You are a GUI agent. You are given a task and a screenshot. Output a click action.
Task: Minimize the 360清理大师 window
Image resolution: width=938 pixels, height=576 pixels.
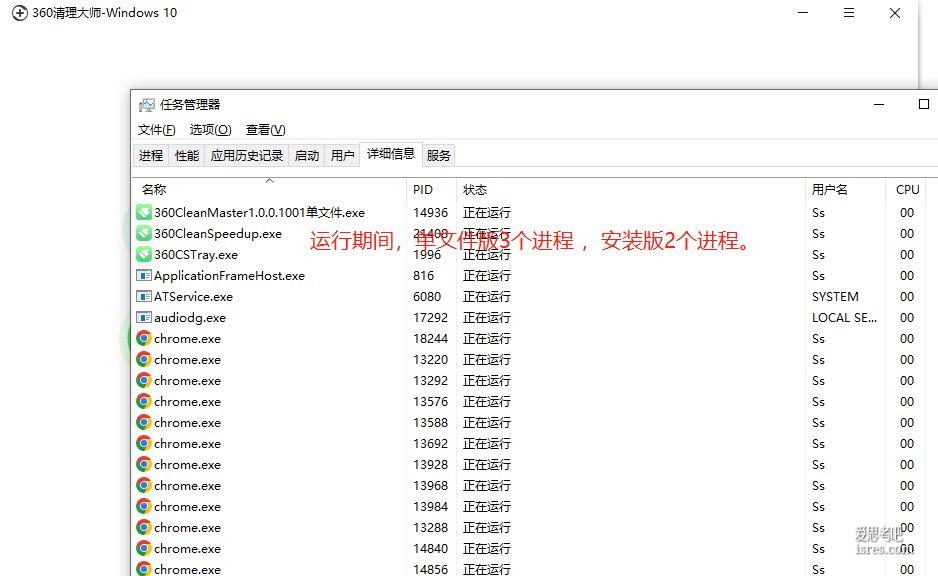click(x=803, y=13)
